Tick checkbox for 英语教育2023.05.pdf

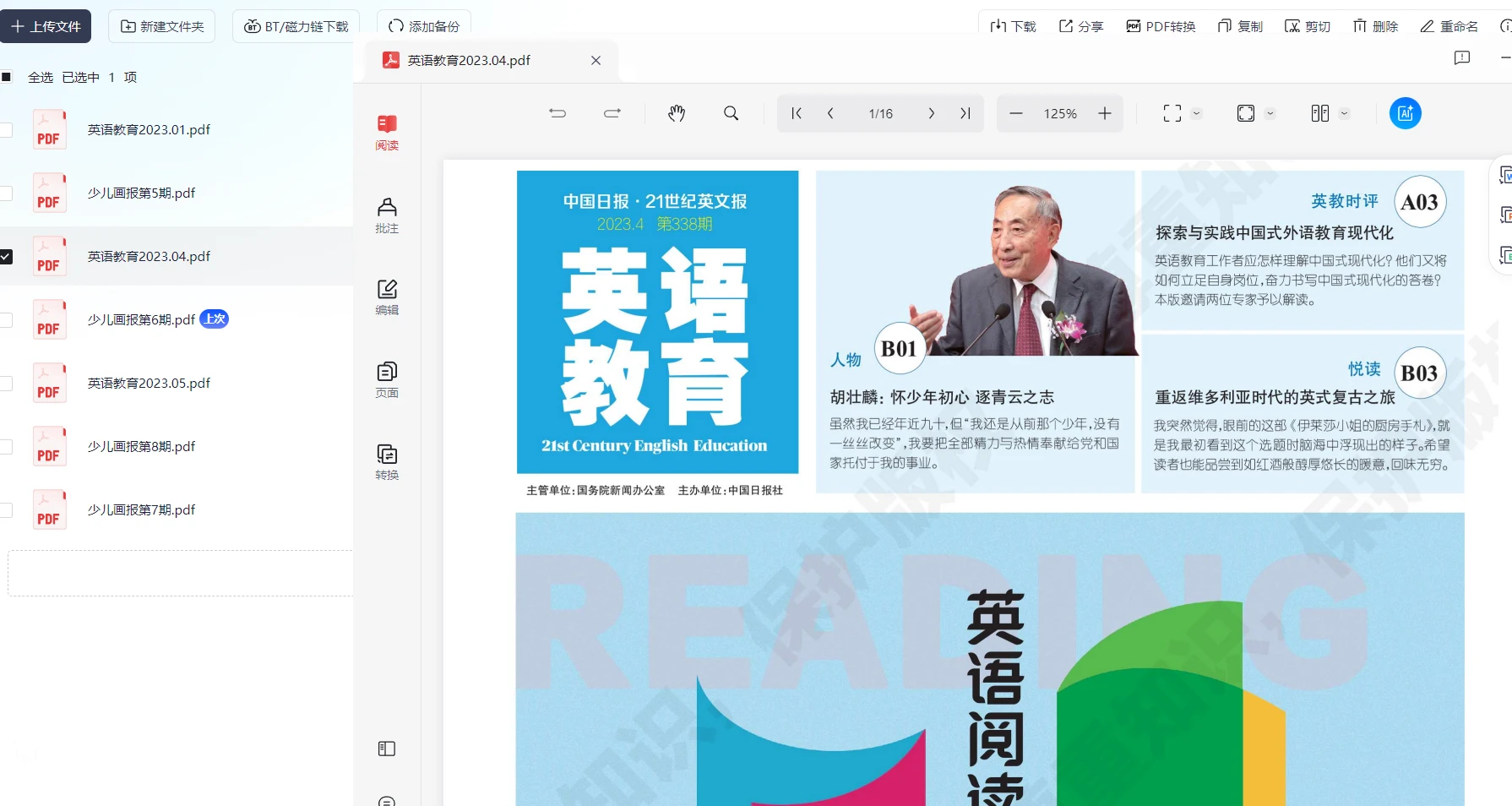[x=6, y=383]
